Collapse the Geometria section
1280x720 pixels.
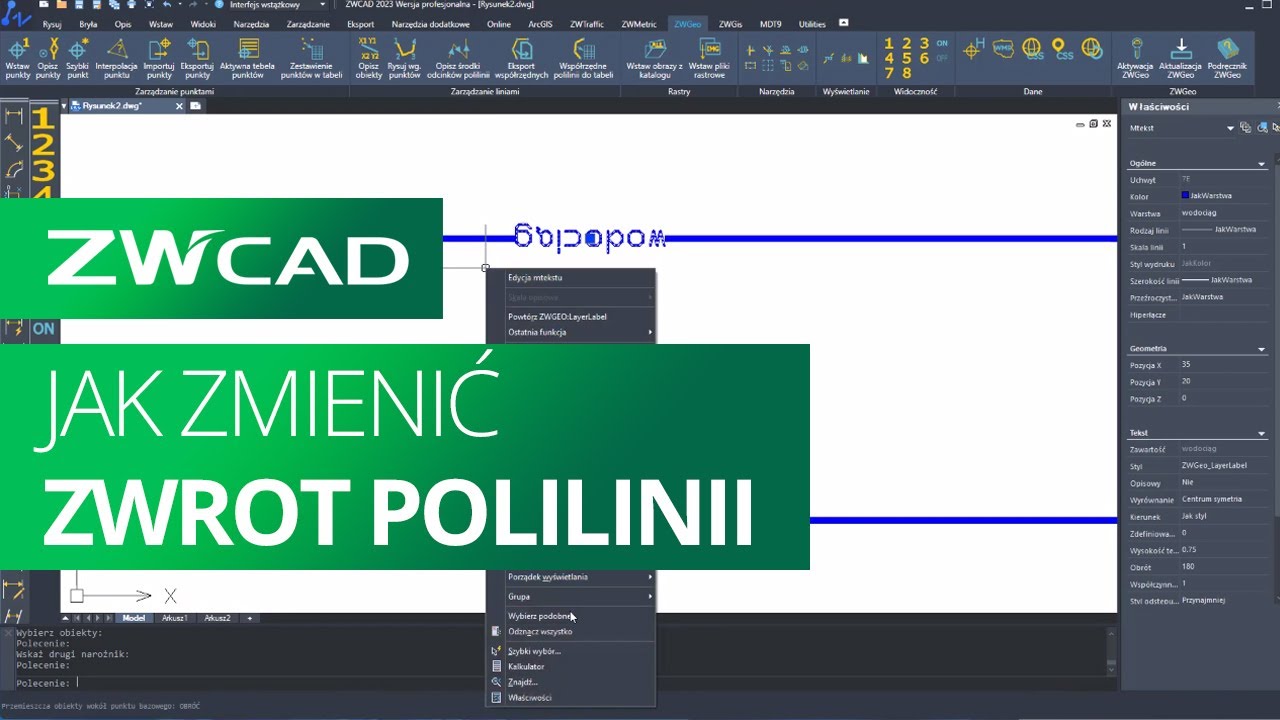(1262, 348)
